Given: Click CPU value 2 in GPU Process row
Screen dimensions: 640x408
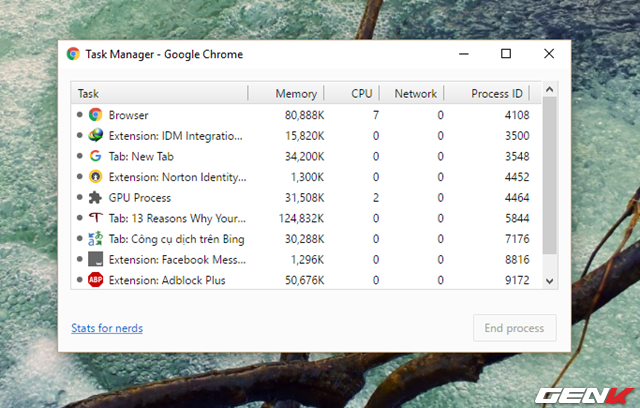Looking at the screenshot, I should click(376, 198).
